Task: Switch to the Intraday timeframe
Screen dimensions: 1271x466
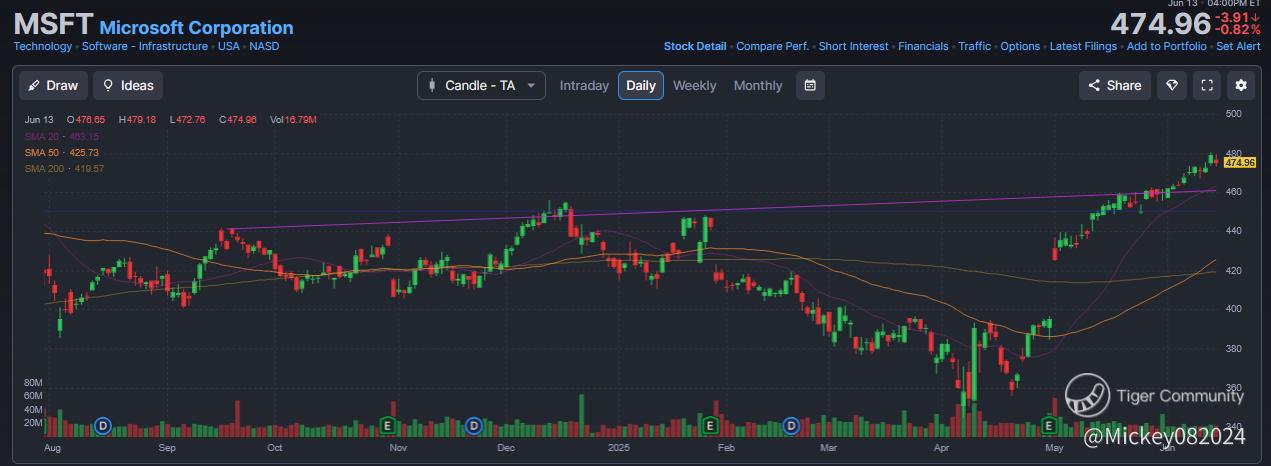Action: pyautogui.click(x=584, y=85)
